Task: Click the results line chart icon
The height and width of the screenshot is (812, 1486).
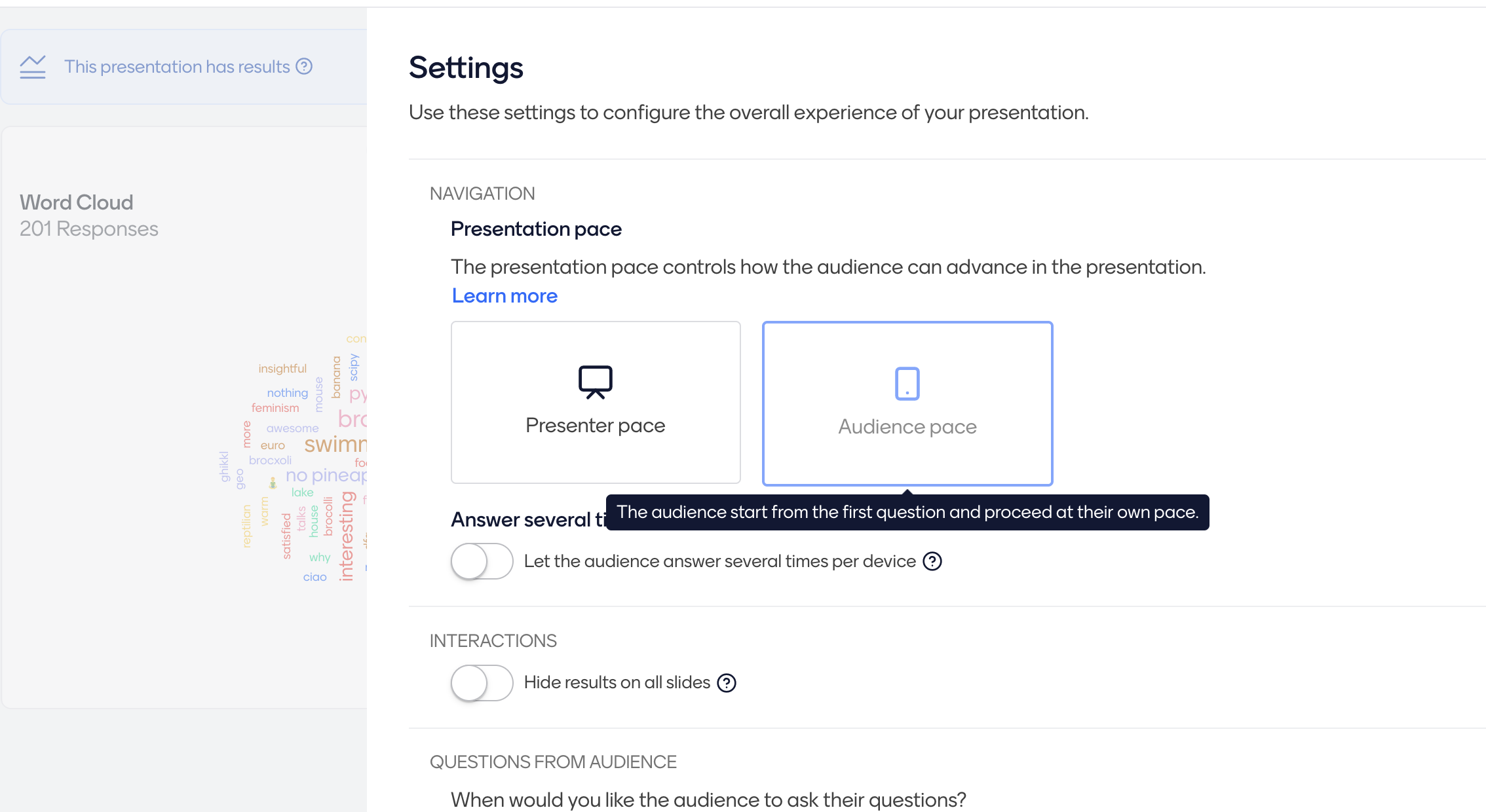Action: (33, 66)
